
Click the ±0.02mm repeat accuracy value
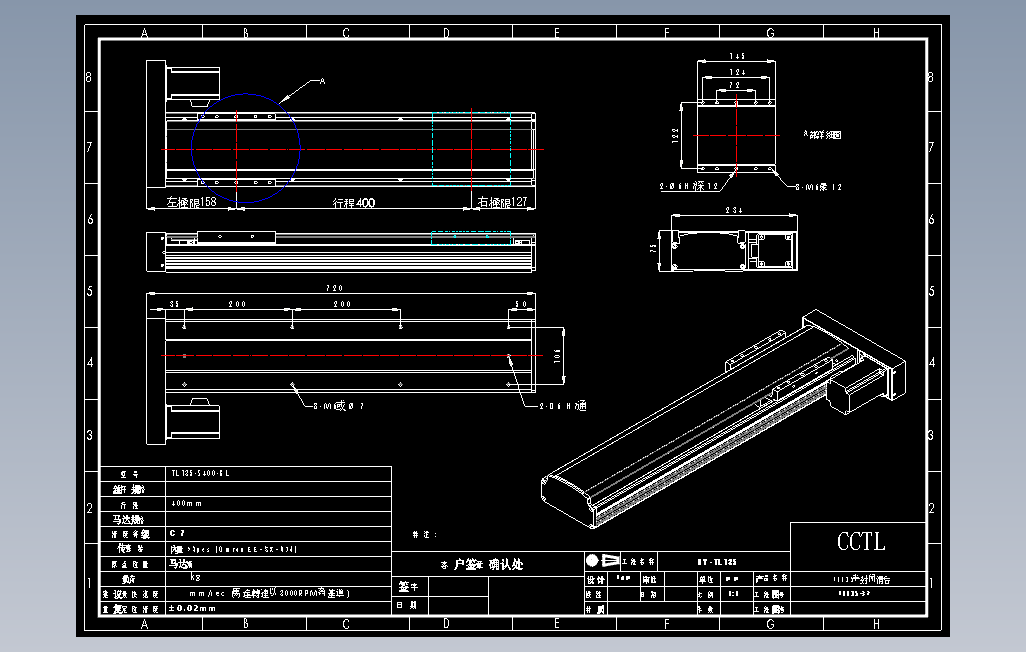192,608
